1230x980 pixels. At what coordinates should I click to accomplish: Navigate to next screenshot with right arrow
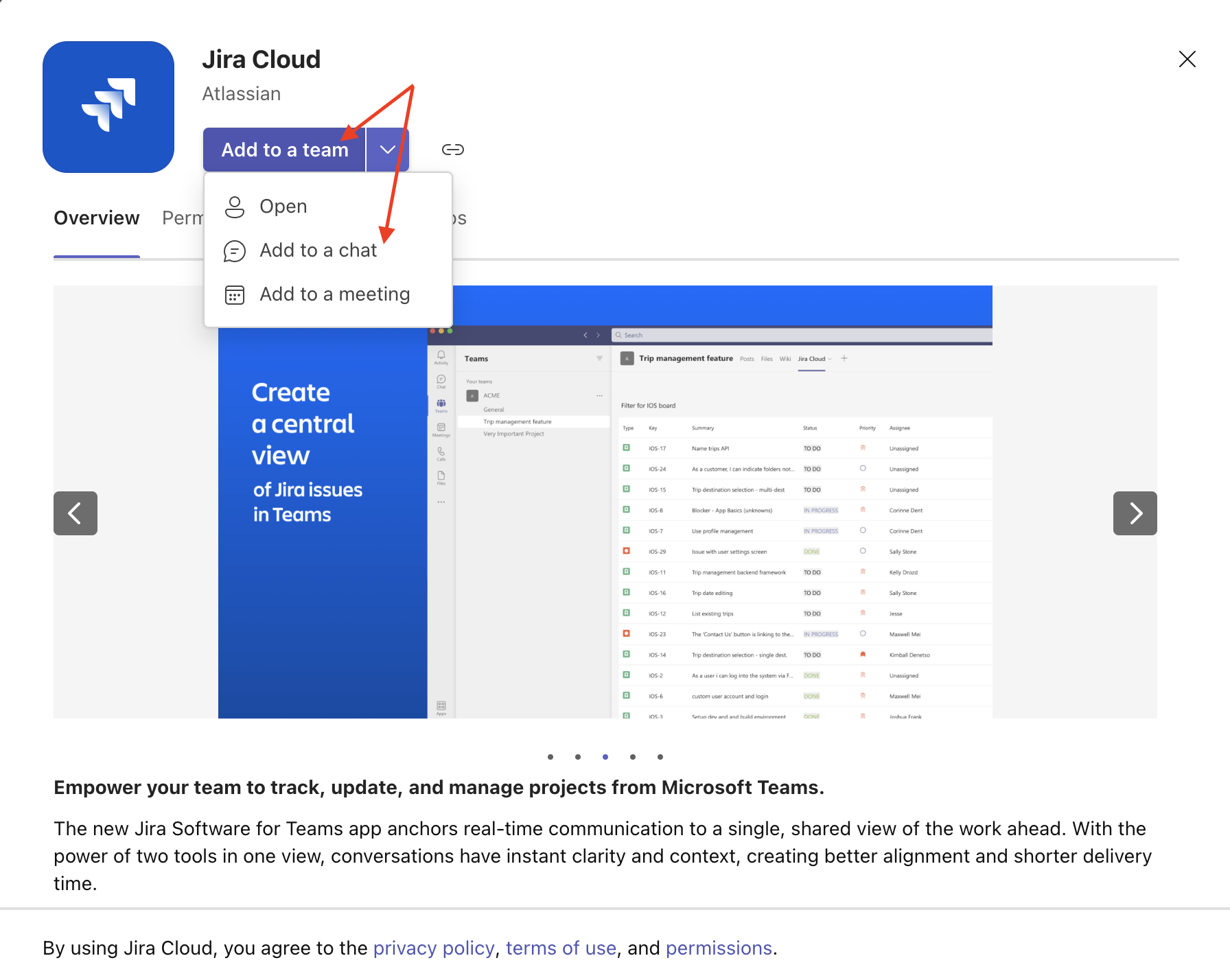click(x=1135, y=513)
